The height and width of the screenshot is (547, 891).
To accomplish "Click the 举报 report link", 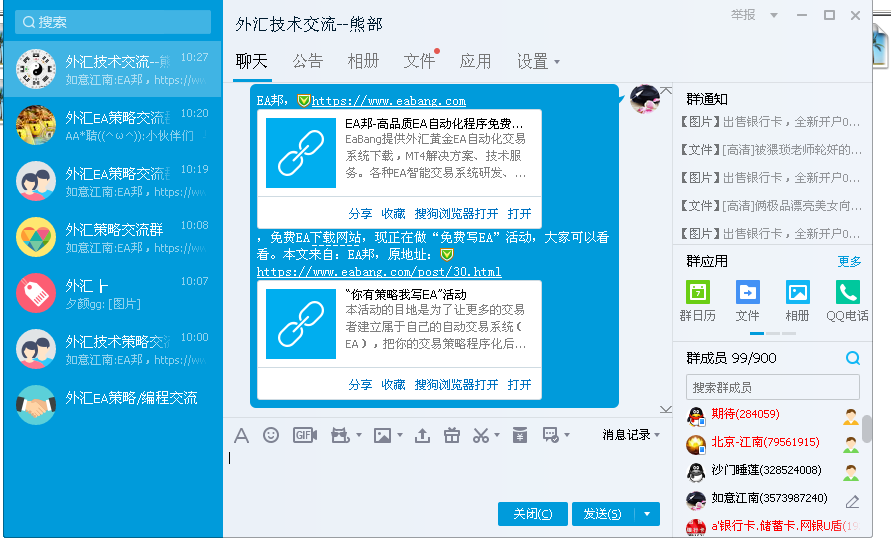I will (x=743, y=15).
